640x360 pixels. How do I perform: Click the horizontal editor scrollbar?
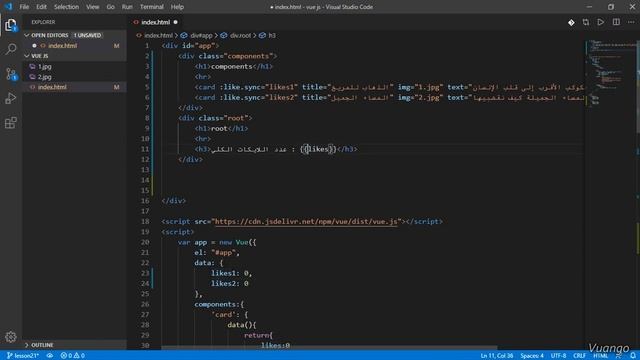tap(329, 348)
